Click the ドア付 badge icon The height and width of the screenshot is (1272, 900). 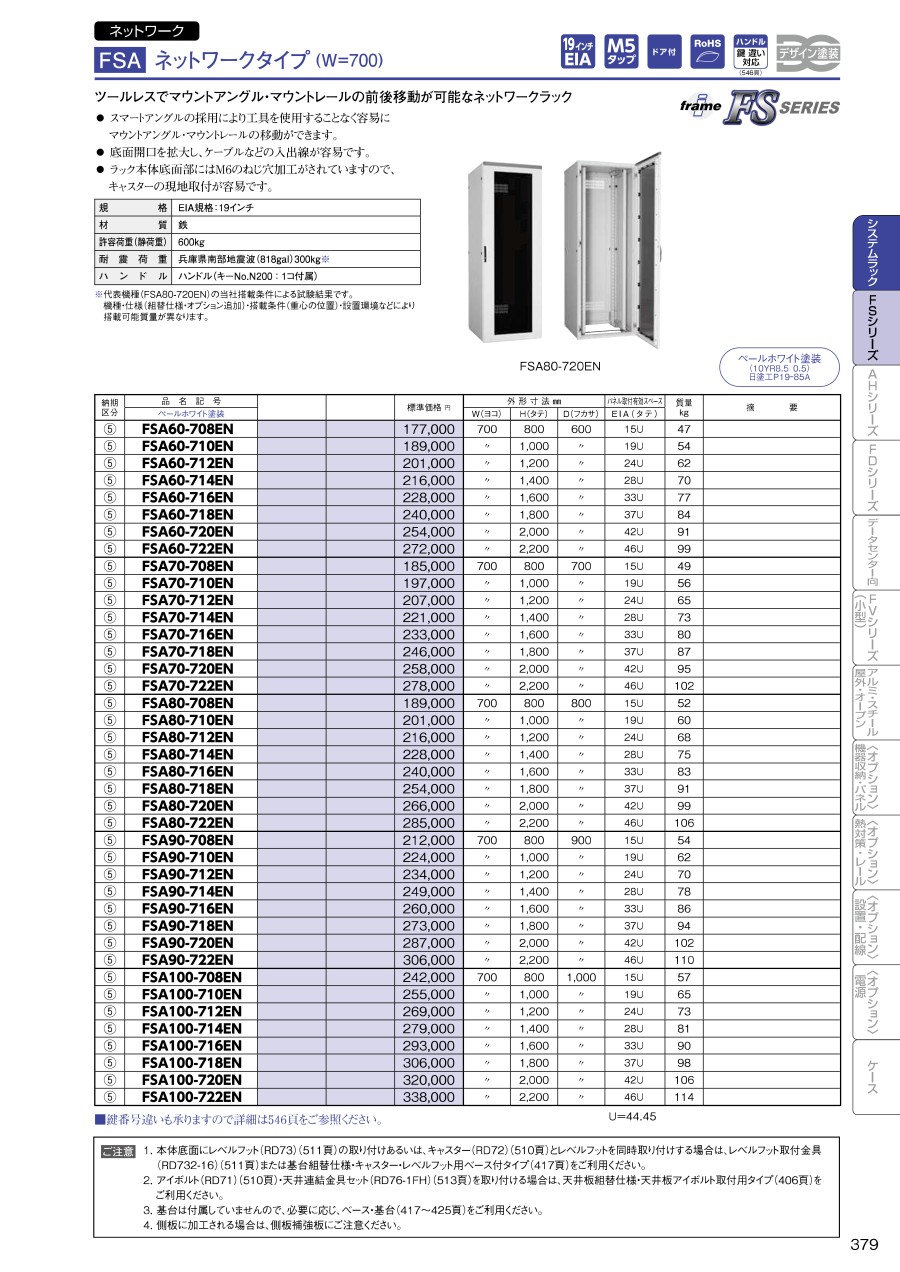pos(663,51)
